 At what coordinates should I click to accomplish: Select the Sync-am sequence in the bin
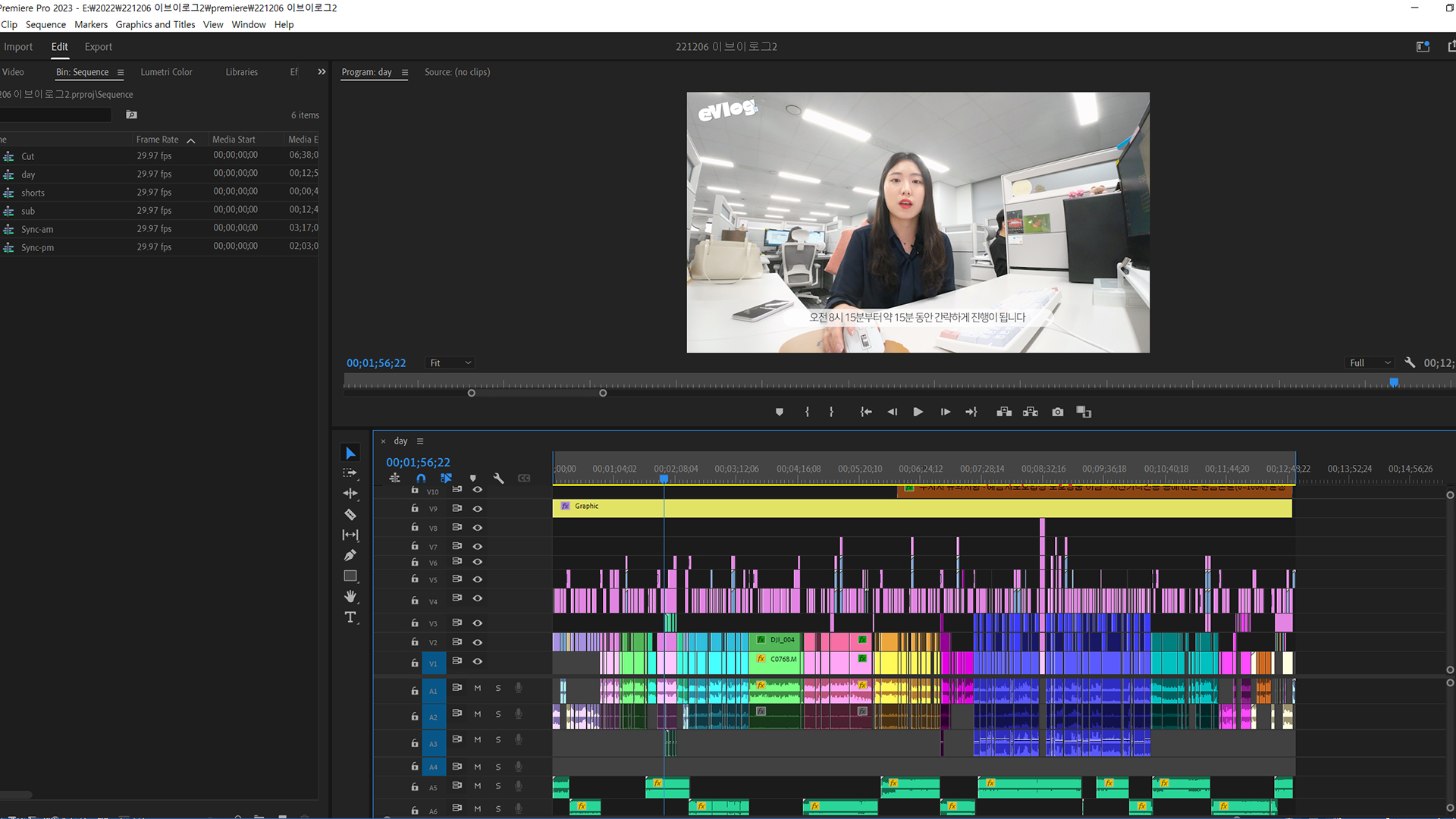(x=37, y=229)
